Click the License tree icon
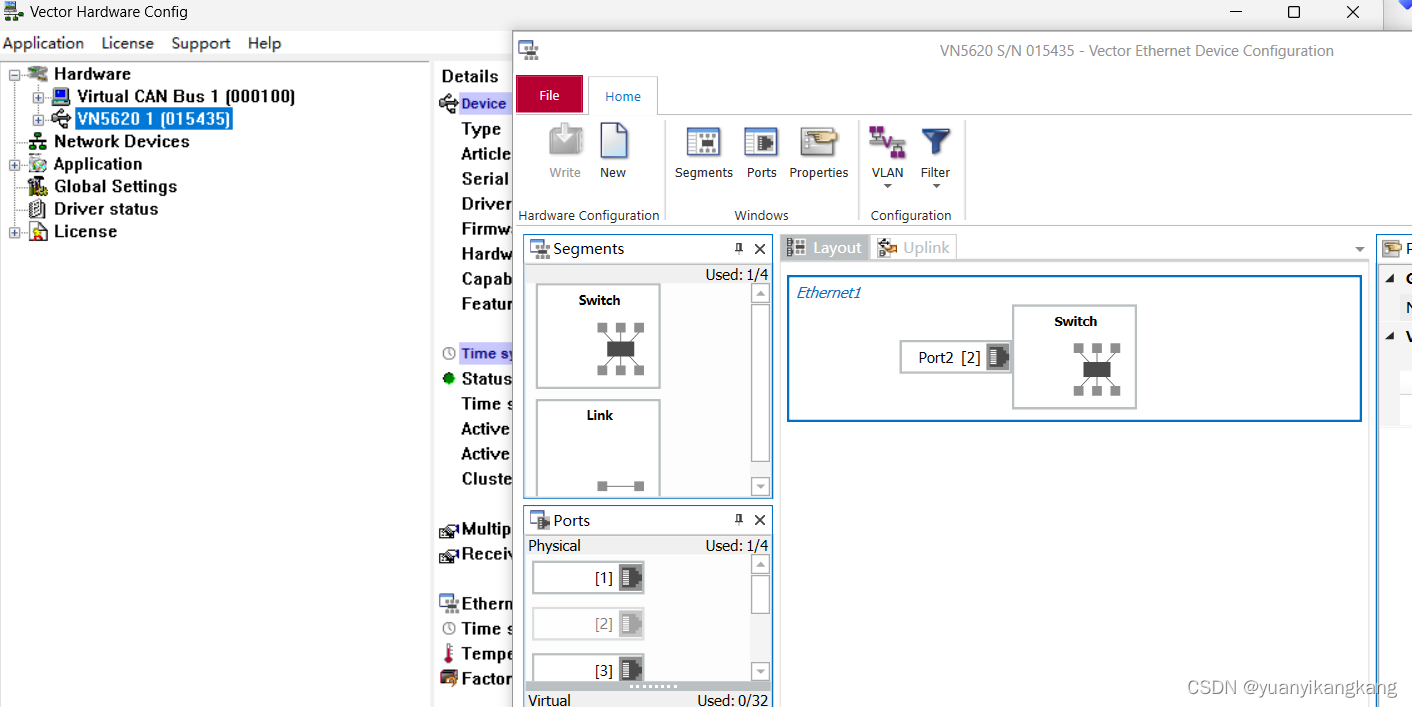1412x707 pixels. 38,232
